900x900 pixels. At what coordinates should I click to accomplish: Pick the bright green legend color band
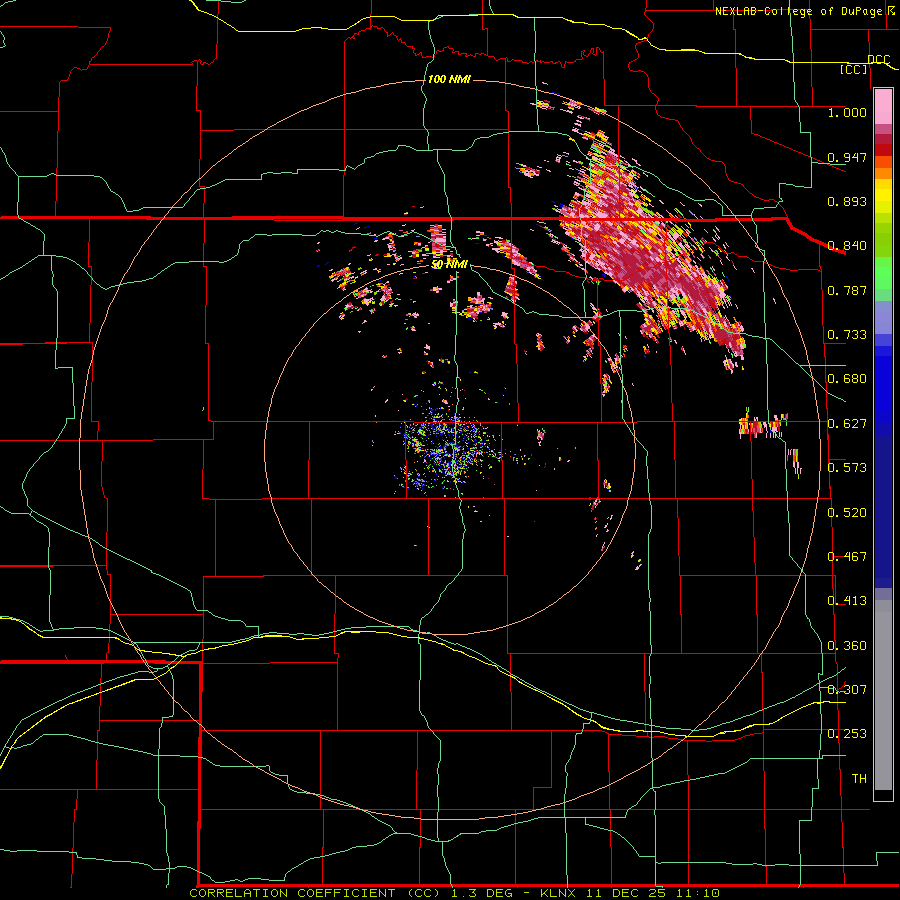click(x=883, y=273)
